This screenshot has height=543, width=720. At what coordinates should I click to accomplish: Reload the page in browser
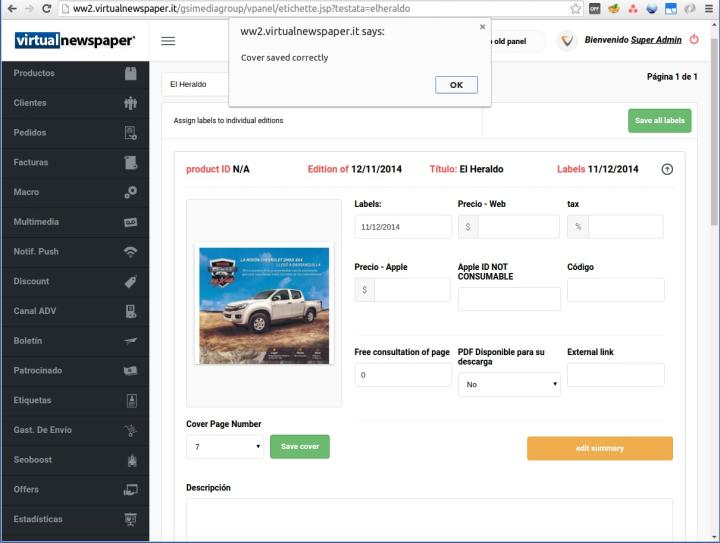coord(46,8)
